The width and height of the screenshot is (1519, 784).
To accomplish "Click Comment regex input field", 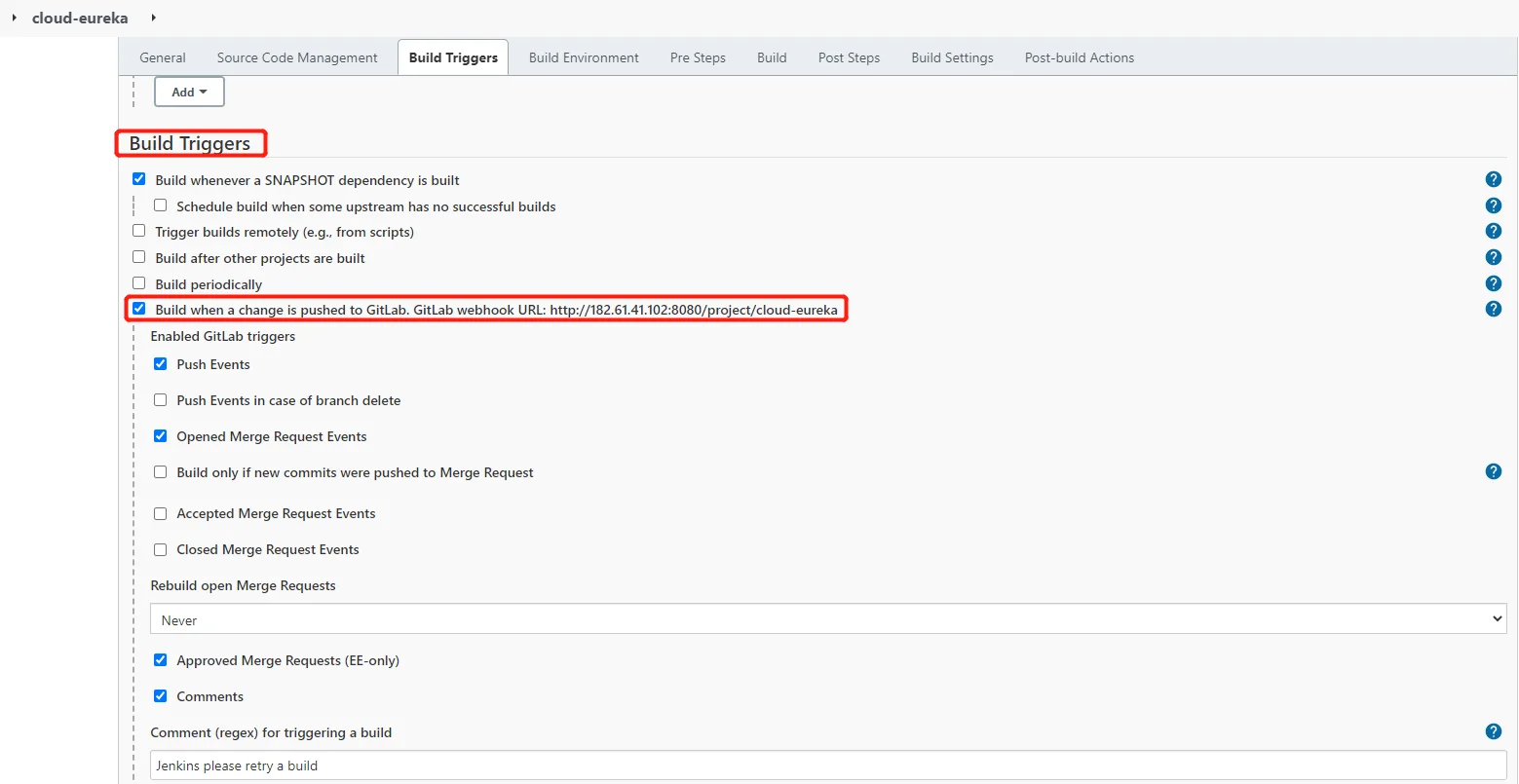I will coord(828,765).
